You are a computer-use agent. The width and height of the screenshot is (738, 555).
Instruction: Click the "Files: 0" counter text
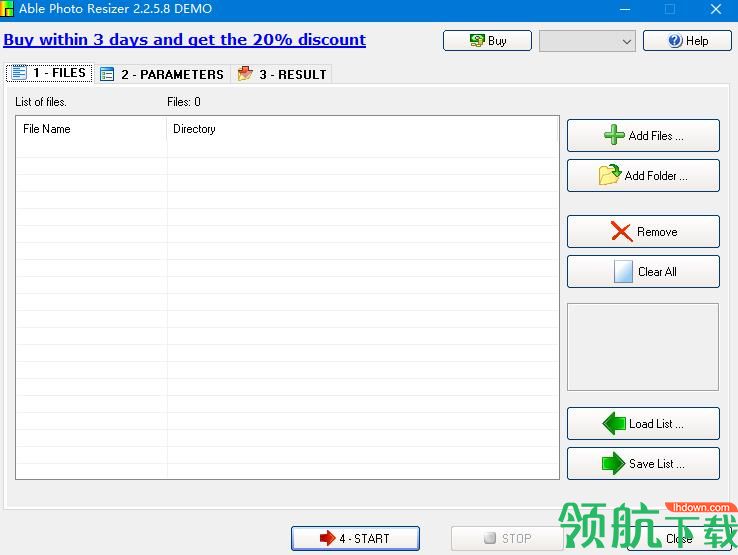[x=184, y=102]
